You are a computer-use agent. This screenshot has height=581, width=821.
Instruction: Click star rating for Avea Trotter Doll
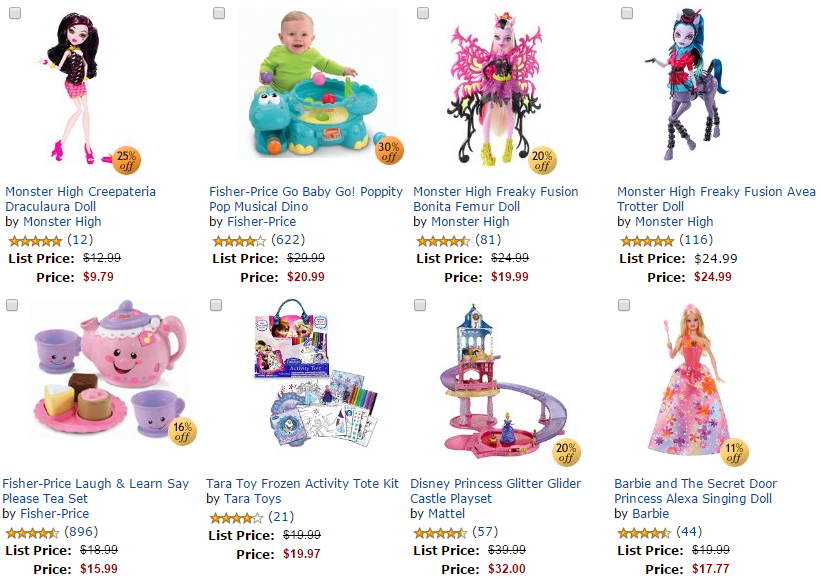[646, 241]
